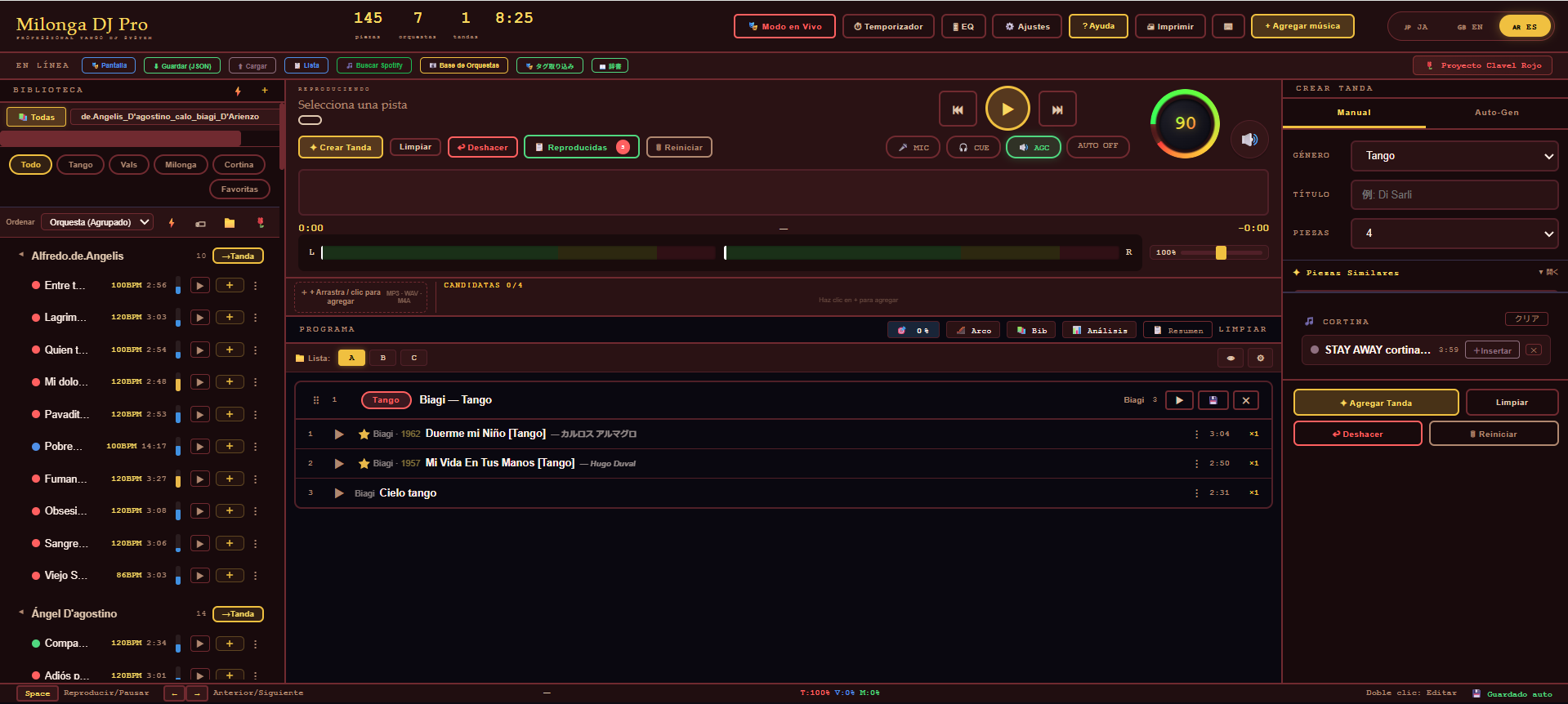Toggle the AUTO OFF button

[x=1097, y=146]
